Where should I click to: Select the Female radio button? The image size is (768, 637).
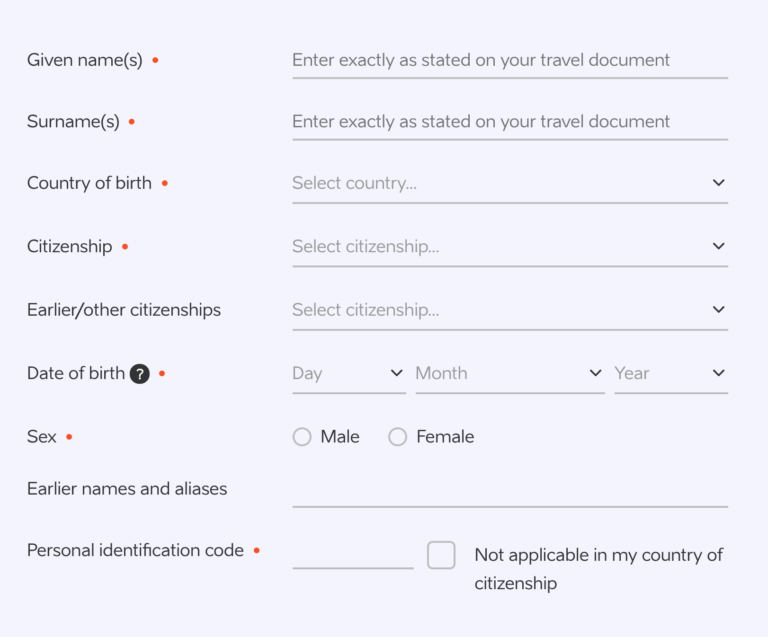pos(397,437)
